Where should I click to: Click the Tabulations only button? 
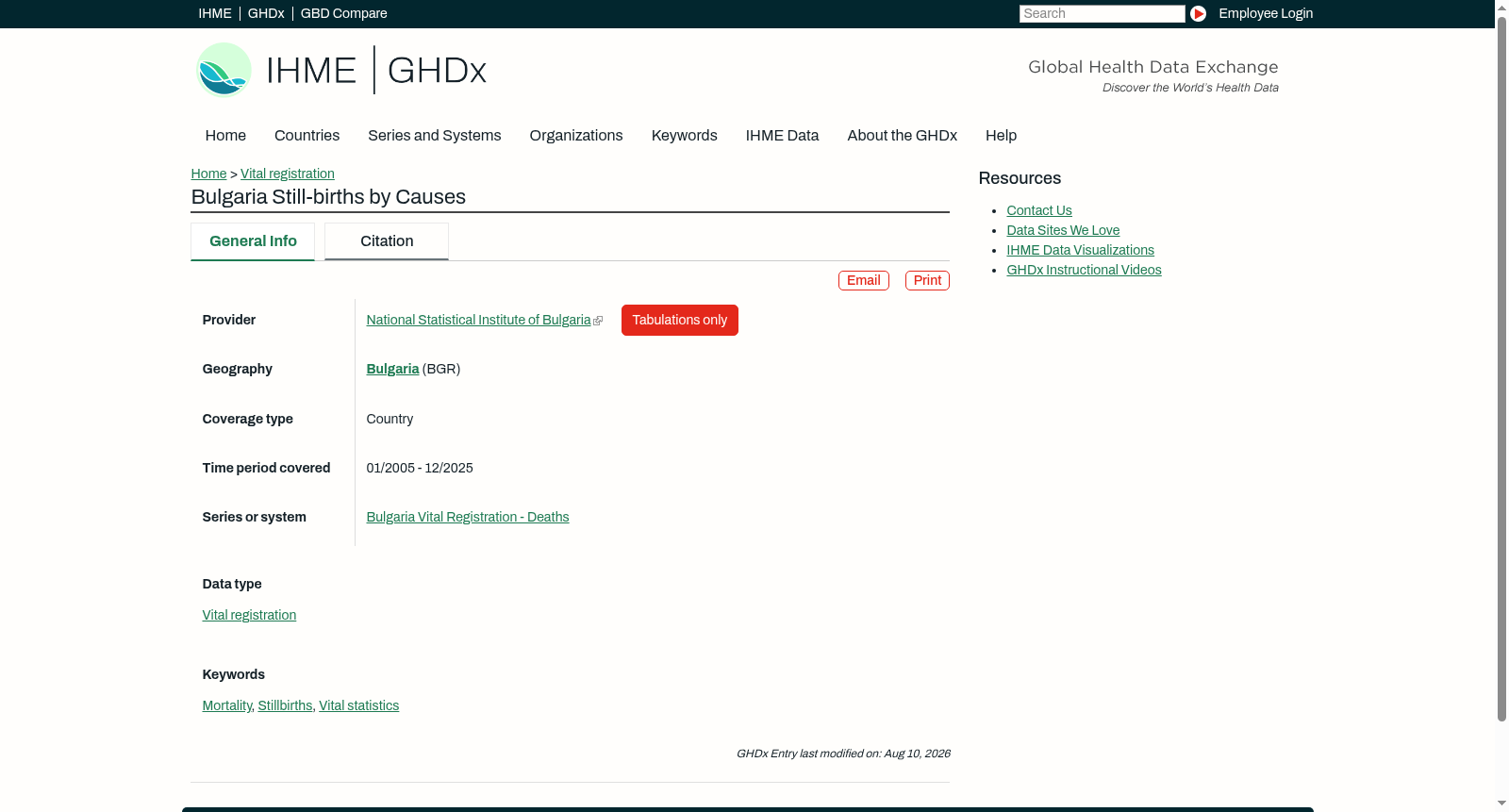(x=679, y=320)
